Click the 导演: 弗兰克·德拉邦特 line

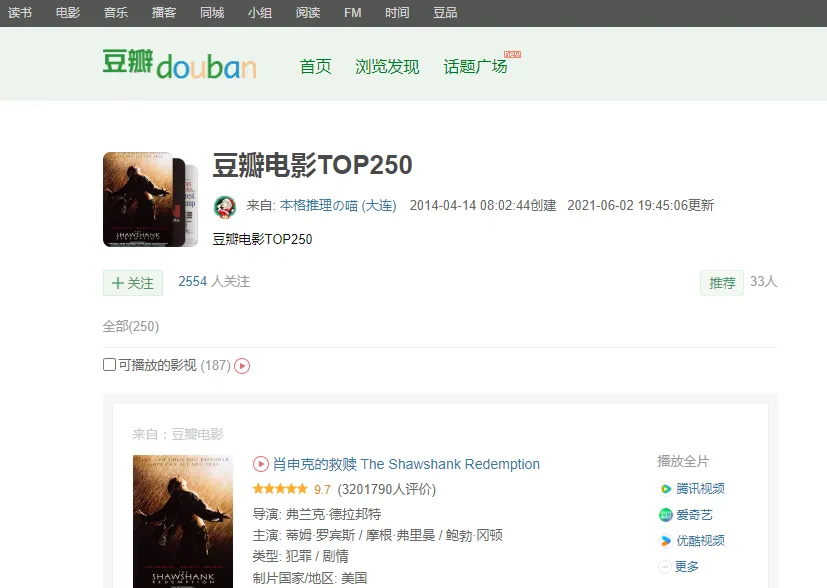tap(316, 514)
